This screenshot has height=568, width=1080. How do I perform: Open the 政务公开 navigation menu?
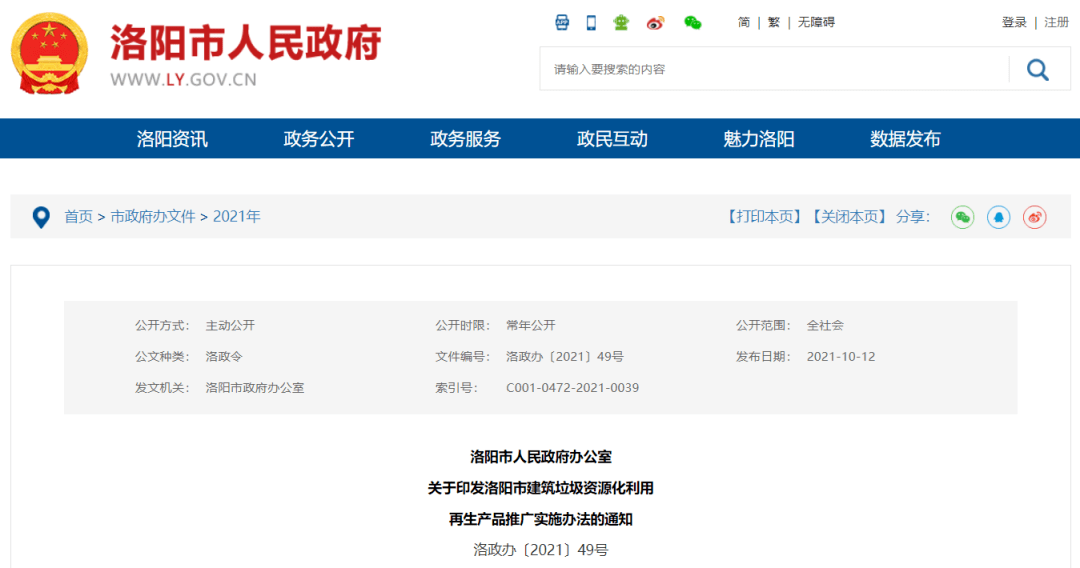(319, 139)
